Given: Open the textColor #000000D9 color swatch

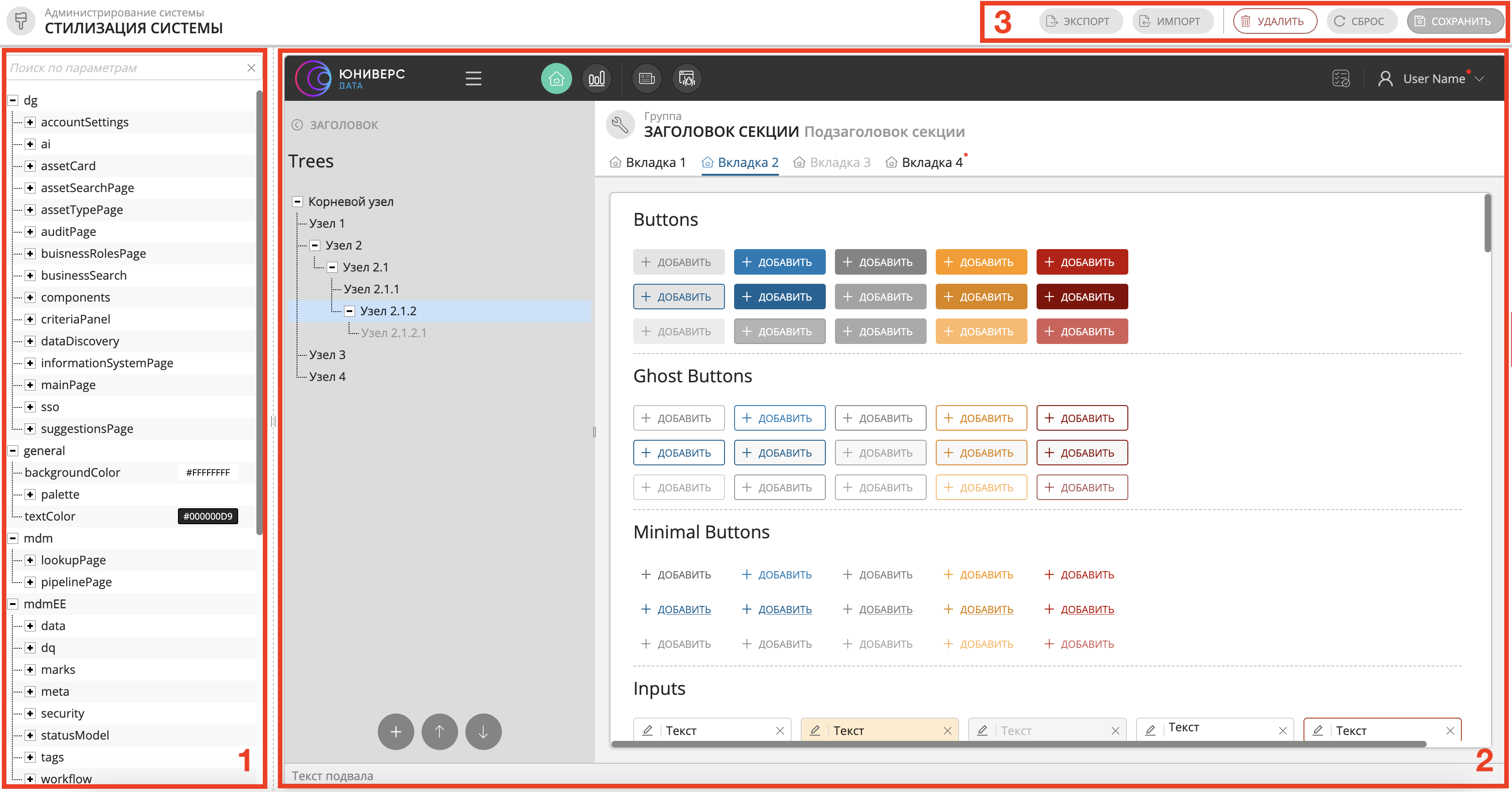Looking at the screenshot, I should coord(208,516).
